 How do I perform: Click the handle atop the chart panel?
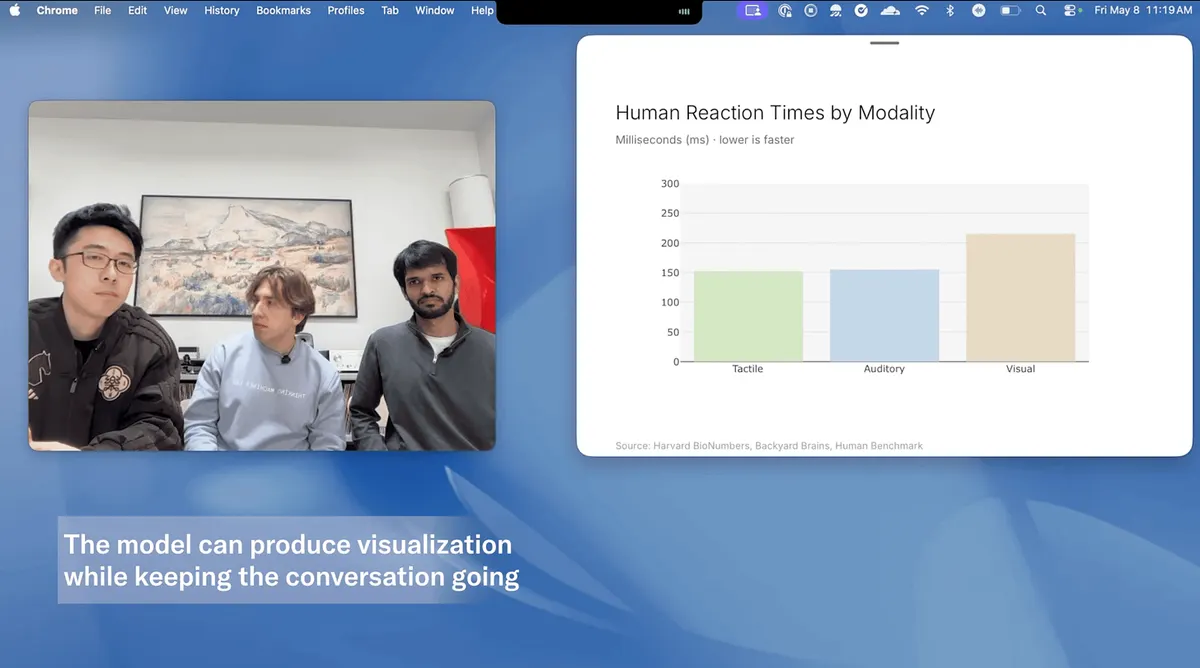pyautogui.click(x=885, y=43)
